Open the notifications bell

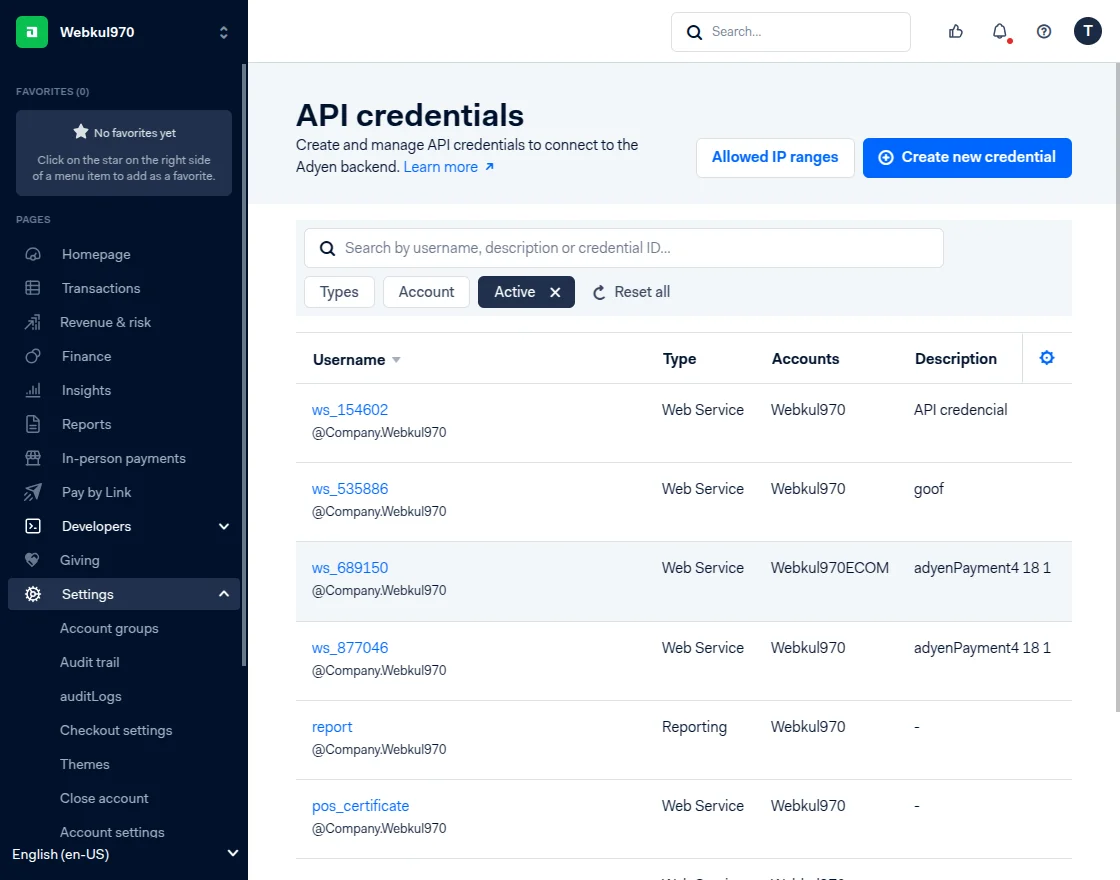[x=999, y=32]
